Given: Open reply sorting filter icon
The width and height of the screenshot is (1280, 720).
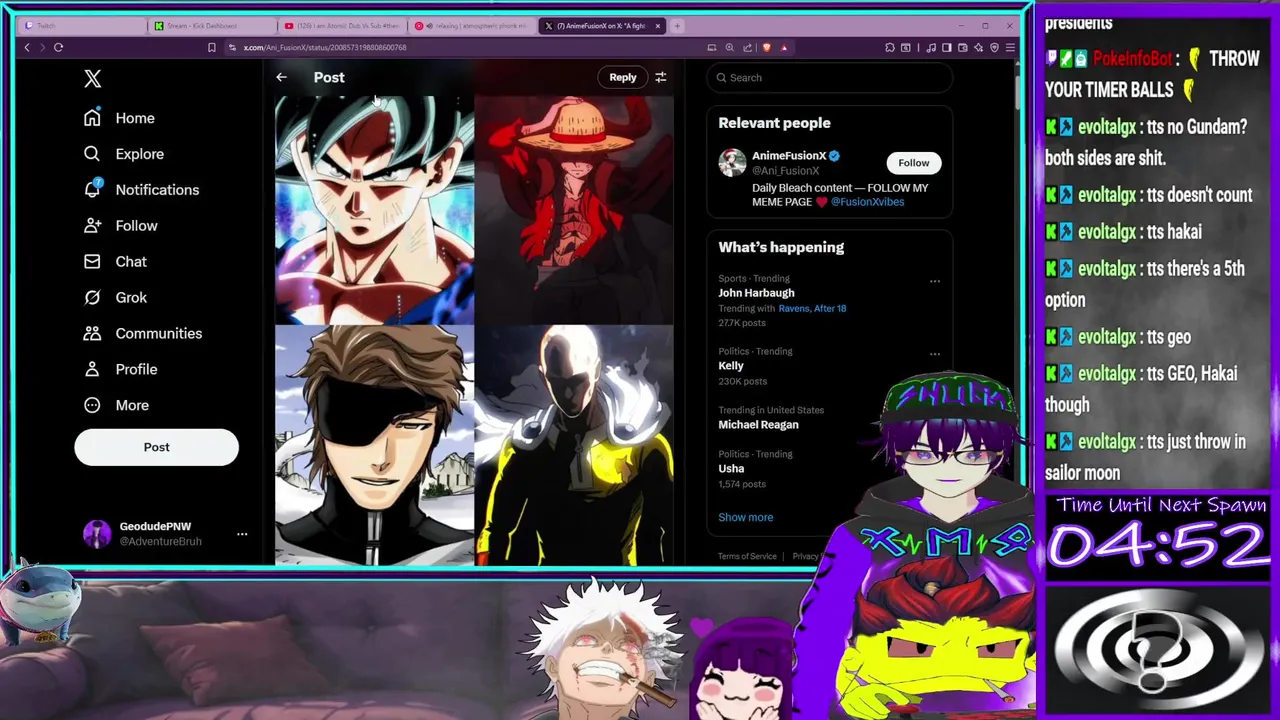Looking at the screenshot, I should [x=661, y=77].
